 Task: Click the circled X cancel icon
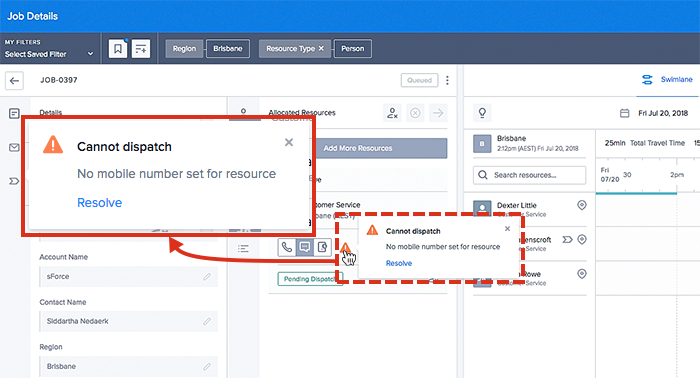[x=415, y=113]
